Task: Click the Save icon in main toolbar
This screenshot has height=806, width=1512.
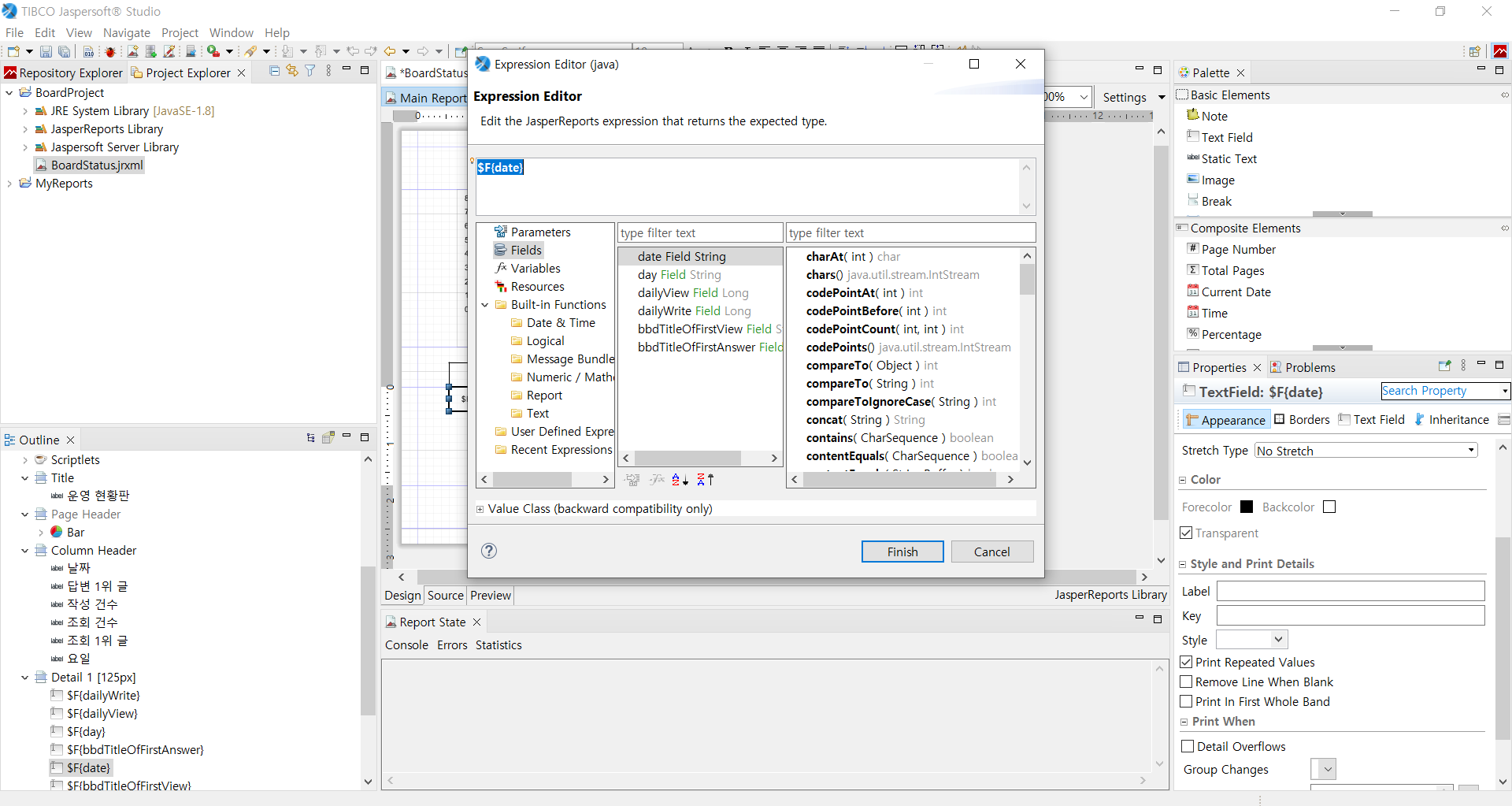Action: pyautogui.click(x=46, y=51)
